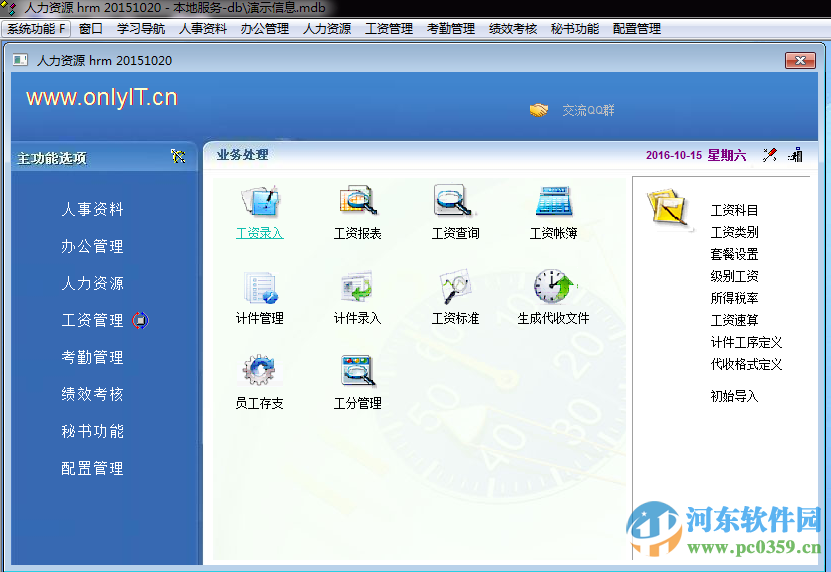Click the www.onlyIT.cn link

(102, 98)
